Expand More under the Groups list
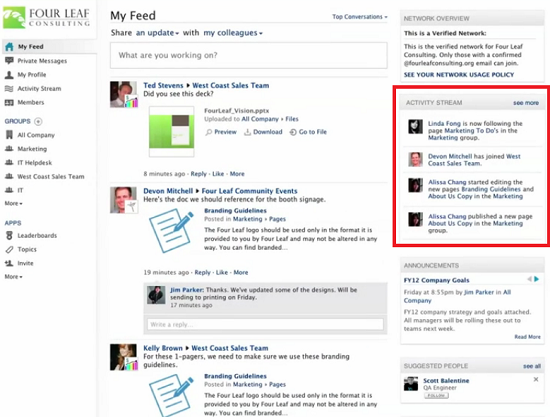Screen dimensions: 550x417 click(13, 203)
